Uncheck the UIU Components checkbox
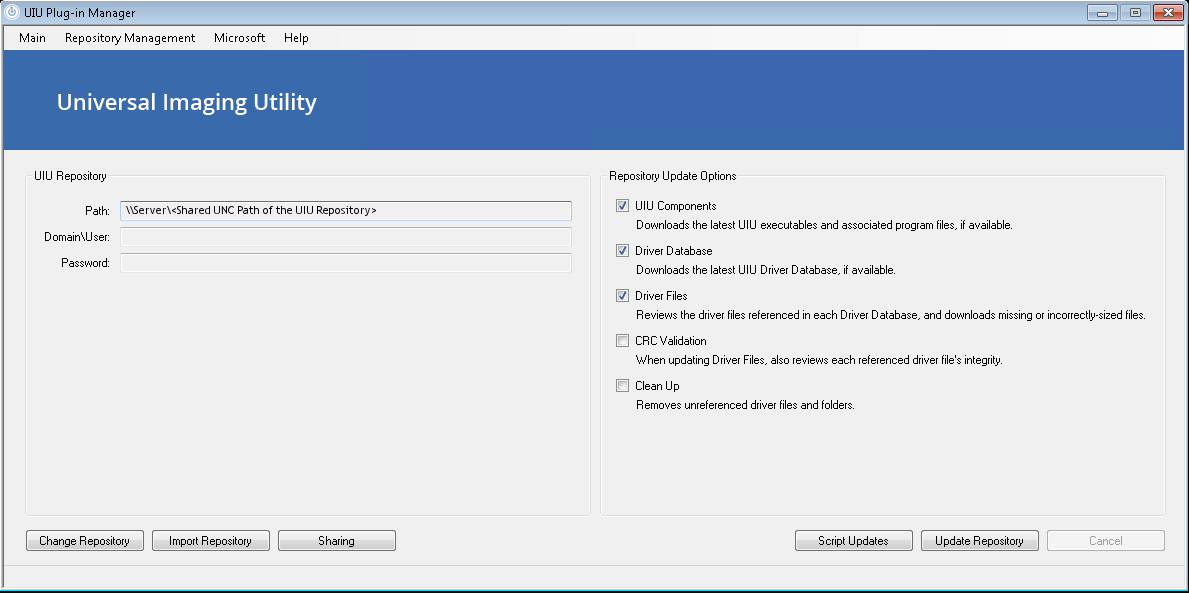Image resolution: width=1189 pixels, height=593 pixels. click(623, 206)
